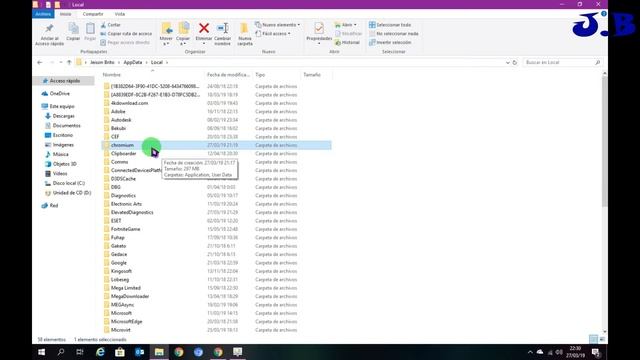
Task: Open Objetos 3D in the sidebar
Action: (64, 164)
